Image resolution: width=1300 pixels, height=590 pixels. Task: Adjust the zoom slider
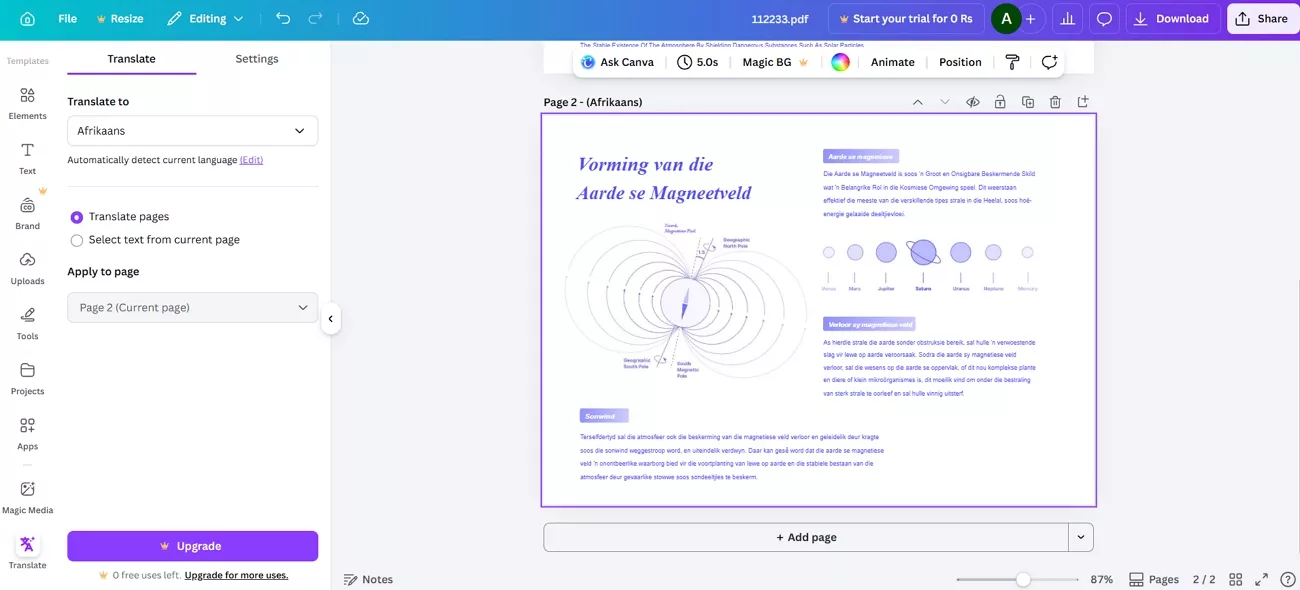(1022, 578)
